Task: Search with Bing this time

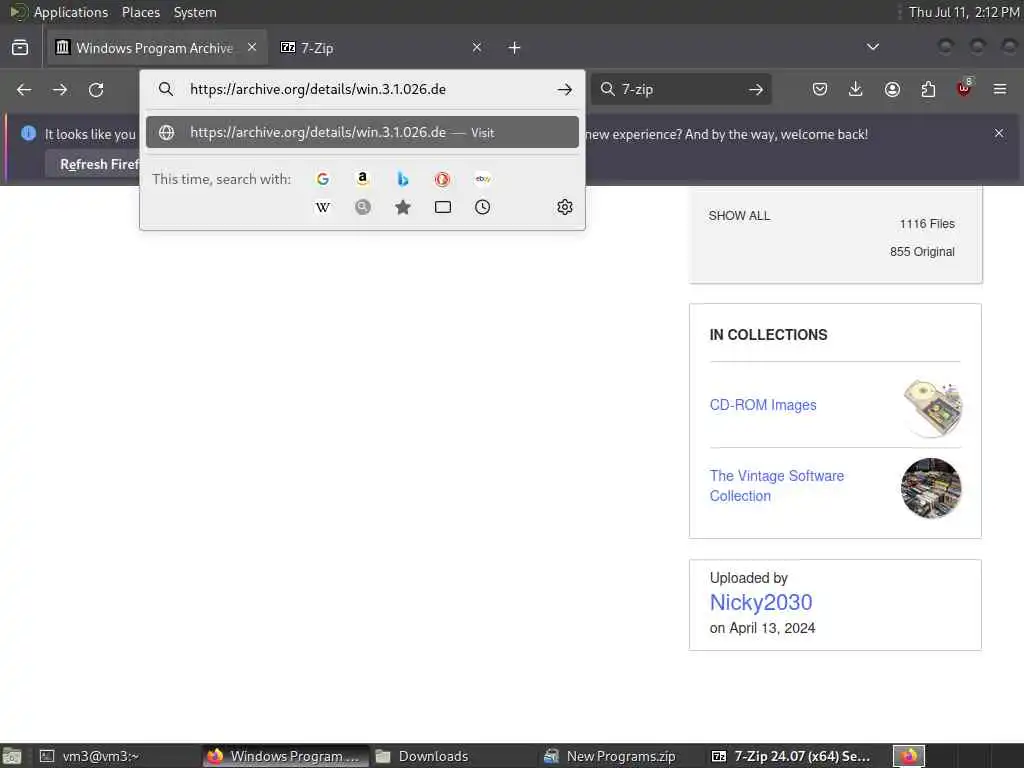Action: (403, 179)
